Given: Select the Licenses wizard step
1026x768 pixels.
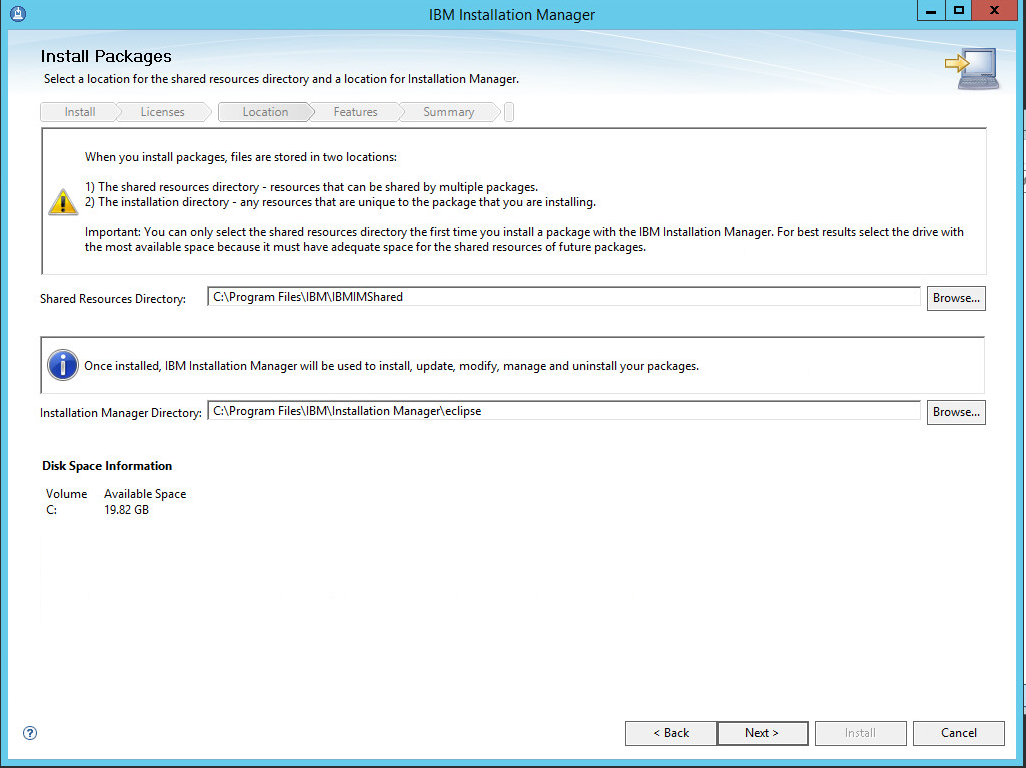Looking at the screenshot, I should point(162,112).
